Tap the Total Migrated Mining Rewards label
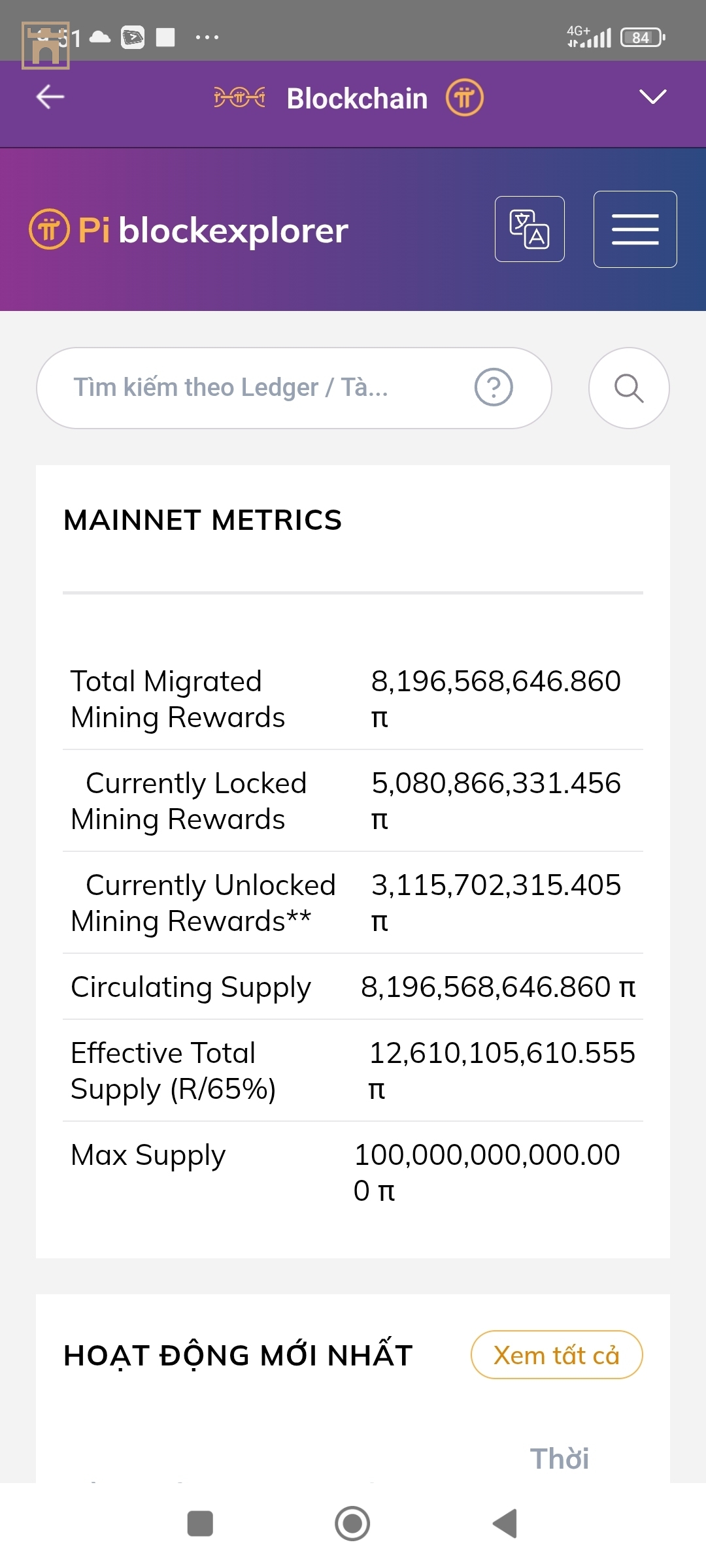Screen dimensions: 706x1568 [x=178, y=699]
